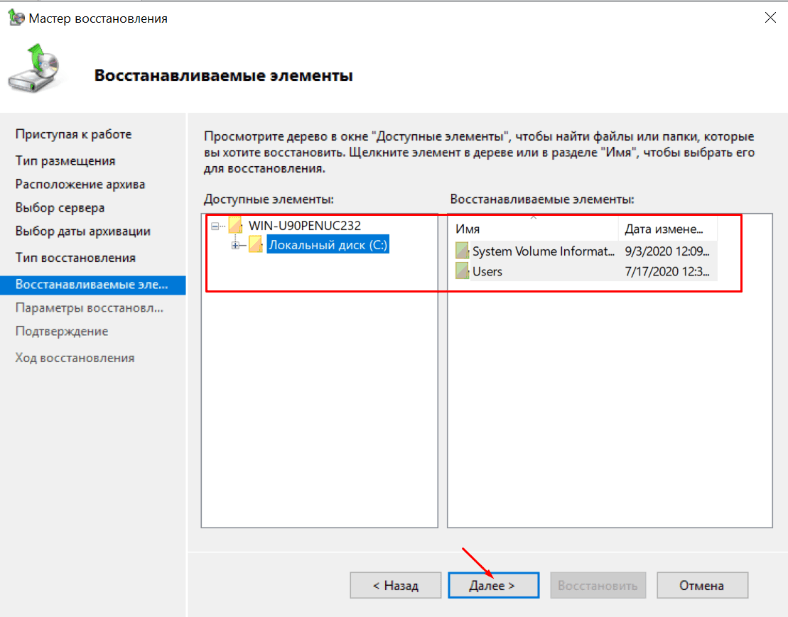Image resolution: width=788 pixels, height=617 pixels.
Task: Open the Выбор сервера step
Action: point(60,208)
